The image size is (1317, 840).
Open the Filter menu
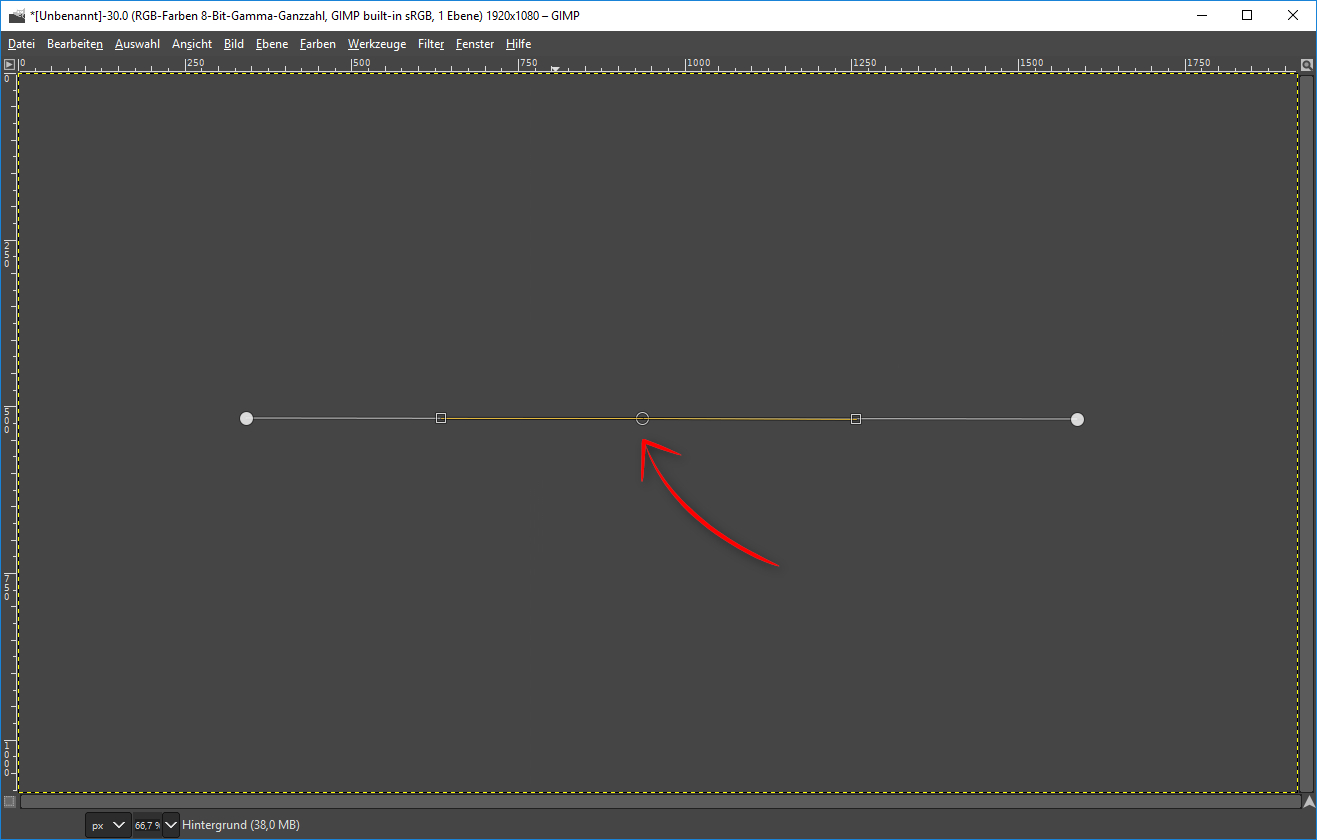click(431, 44)
